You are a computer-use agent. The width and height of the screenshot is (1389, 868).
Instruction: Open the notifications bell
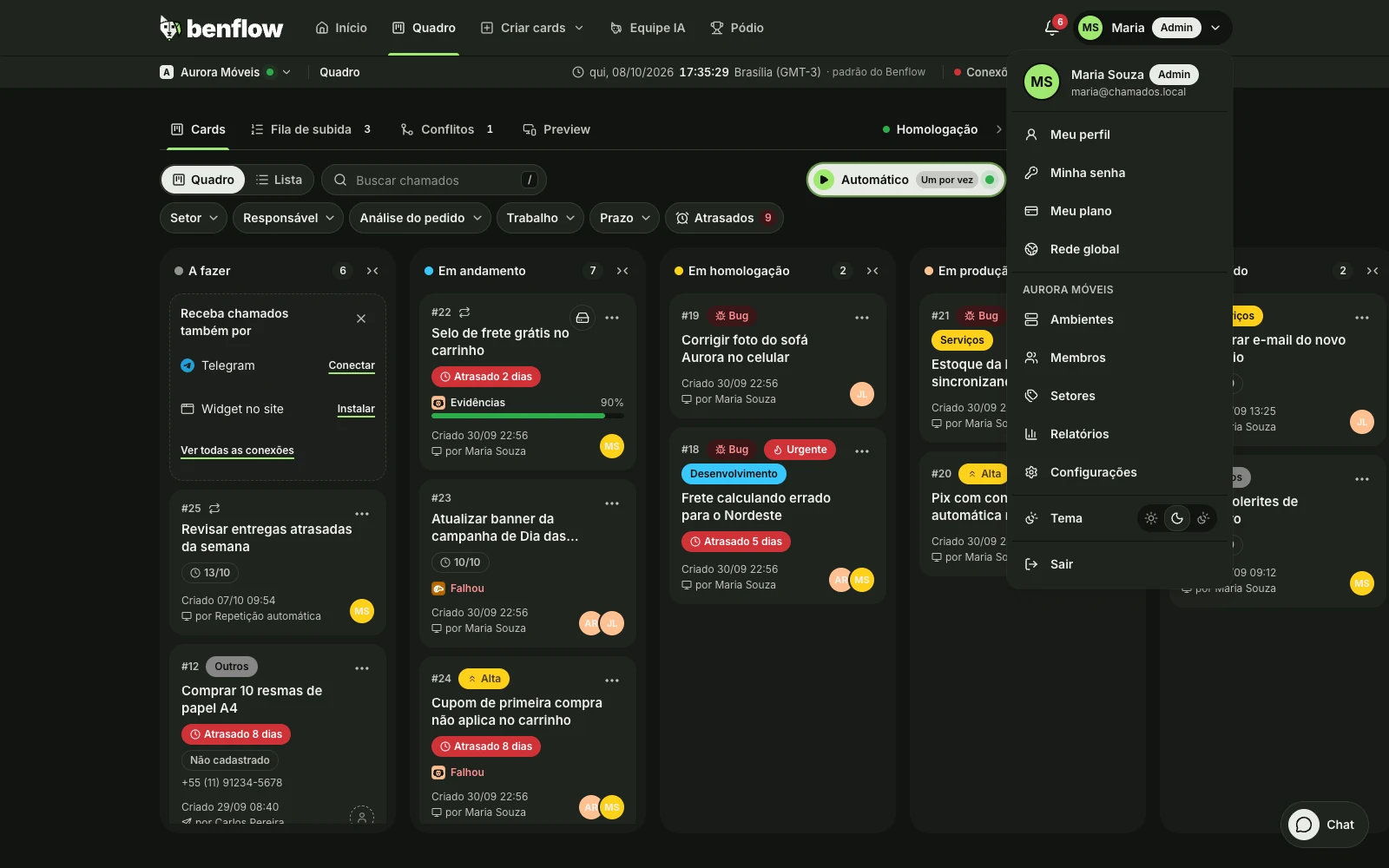[x=1051, y=28]
